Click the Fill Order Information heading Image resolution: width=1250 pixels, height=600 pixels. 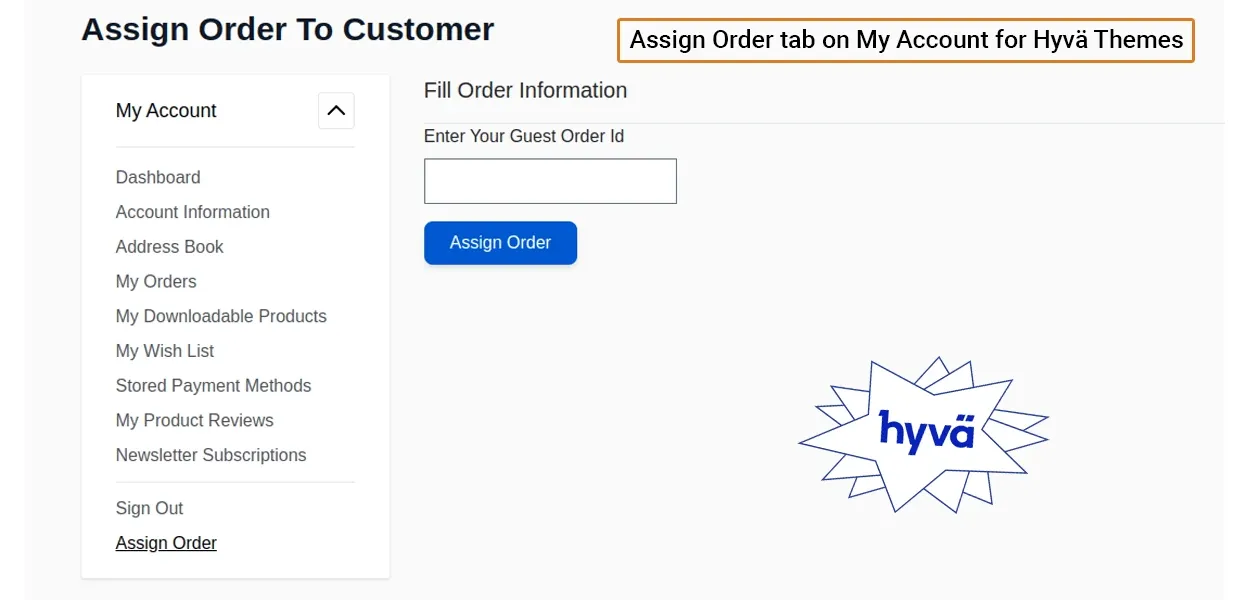[x=525, y=90]
